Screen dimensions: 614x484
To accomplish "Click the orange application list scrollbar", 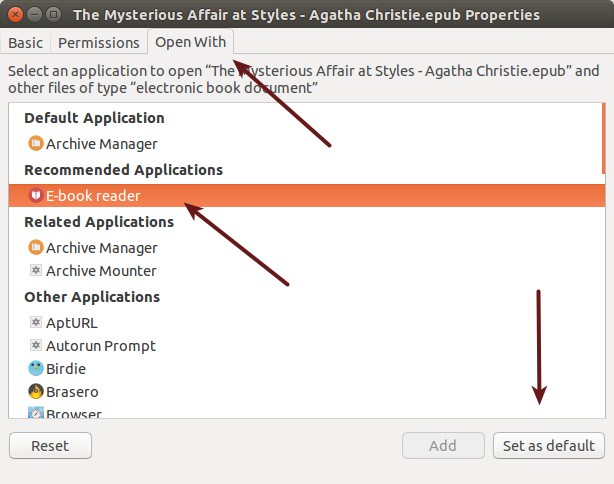I will click(x=603, y=139).
